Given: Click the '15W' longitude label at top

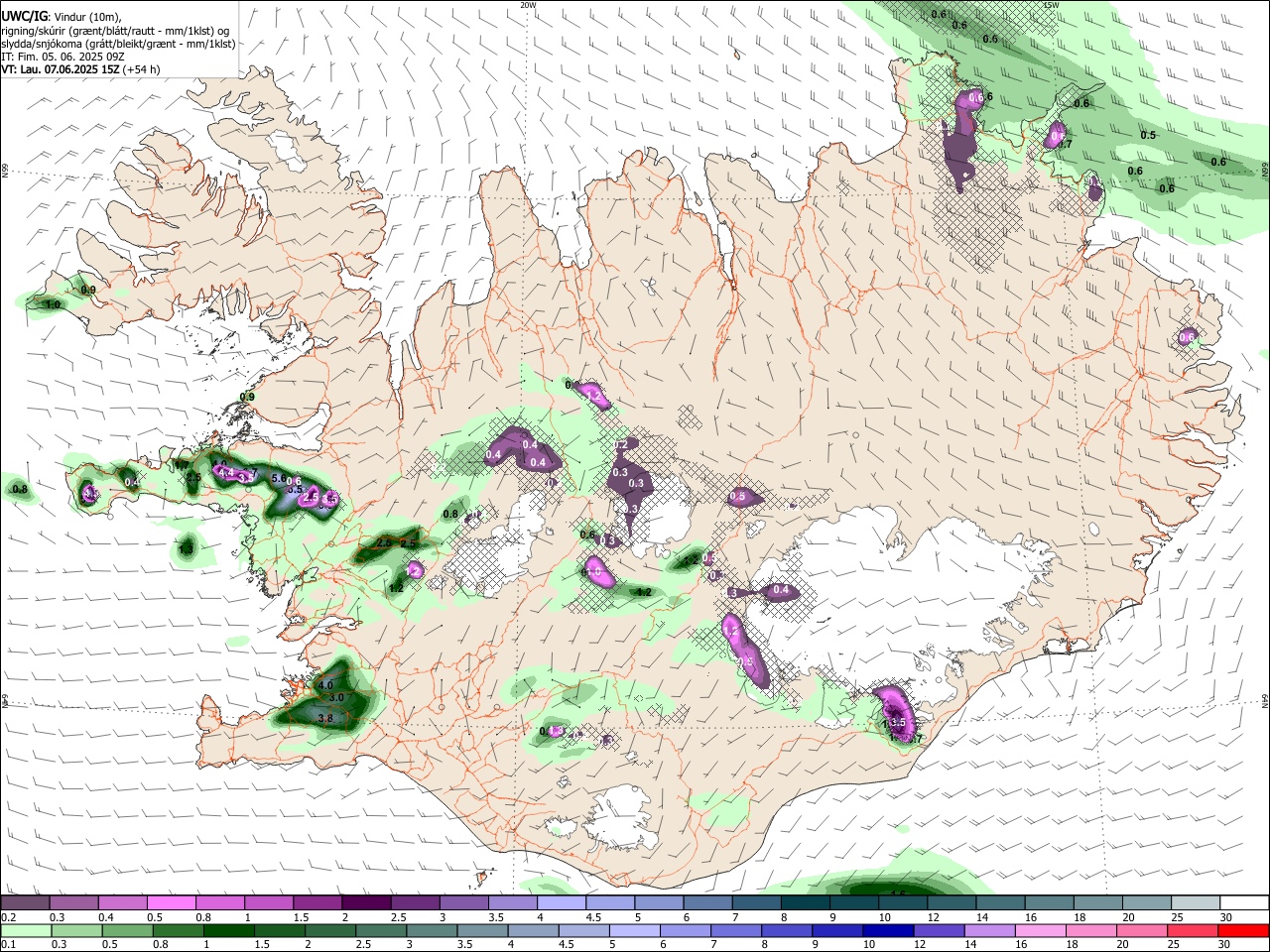Looking at the screenshot, I should point(1052,4).
